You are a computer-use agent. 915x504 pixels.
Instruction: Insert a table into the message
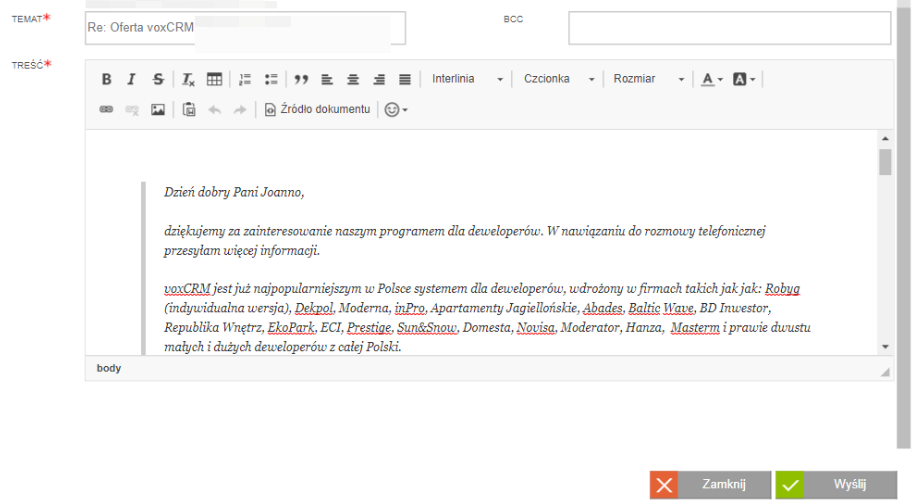tap(214, 79)
